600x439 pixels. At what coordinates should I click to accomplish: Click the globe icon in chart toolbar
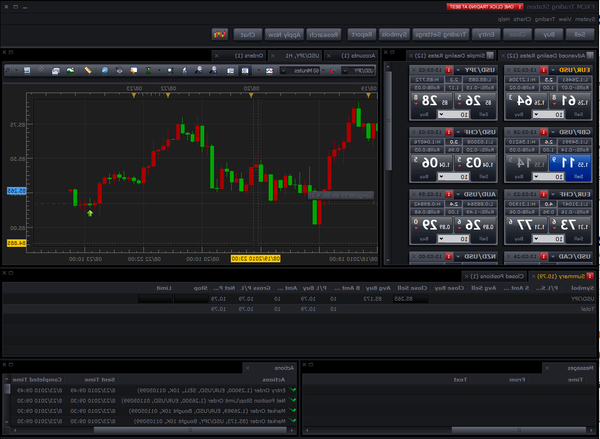click(x=104, y=71)
